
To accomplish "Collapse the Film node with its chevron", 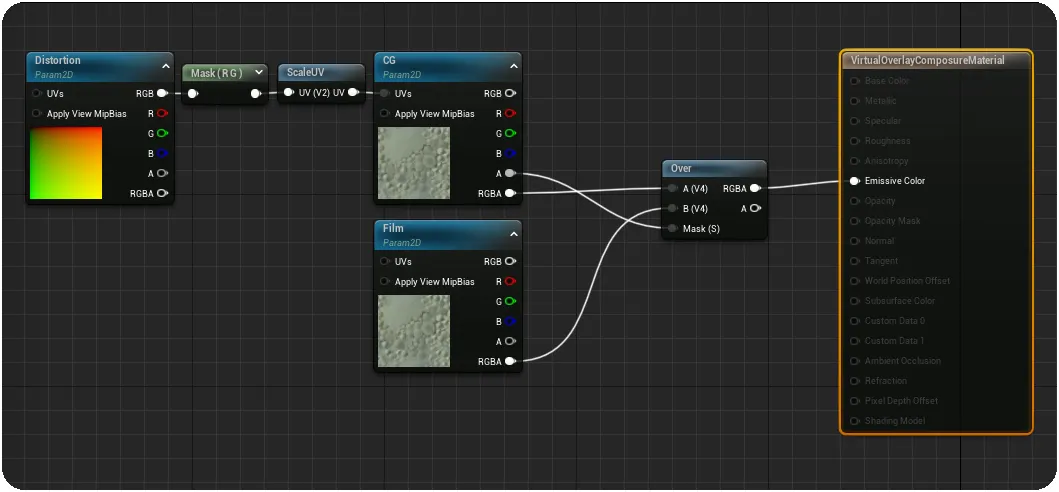I will 513,234.
